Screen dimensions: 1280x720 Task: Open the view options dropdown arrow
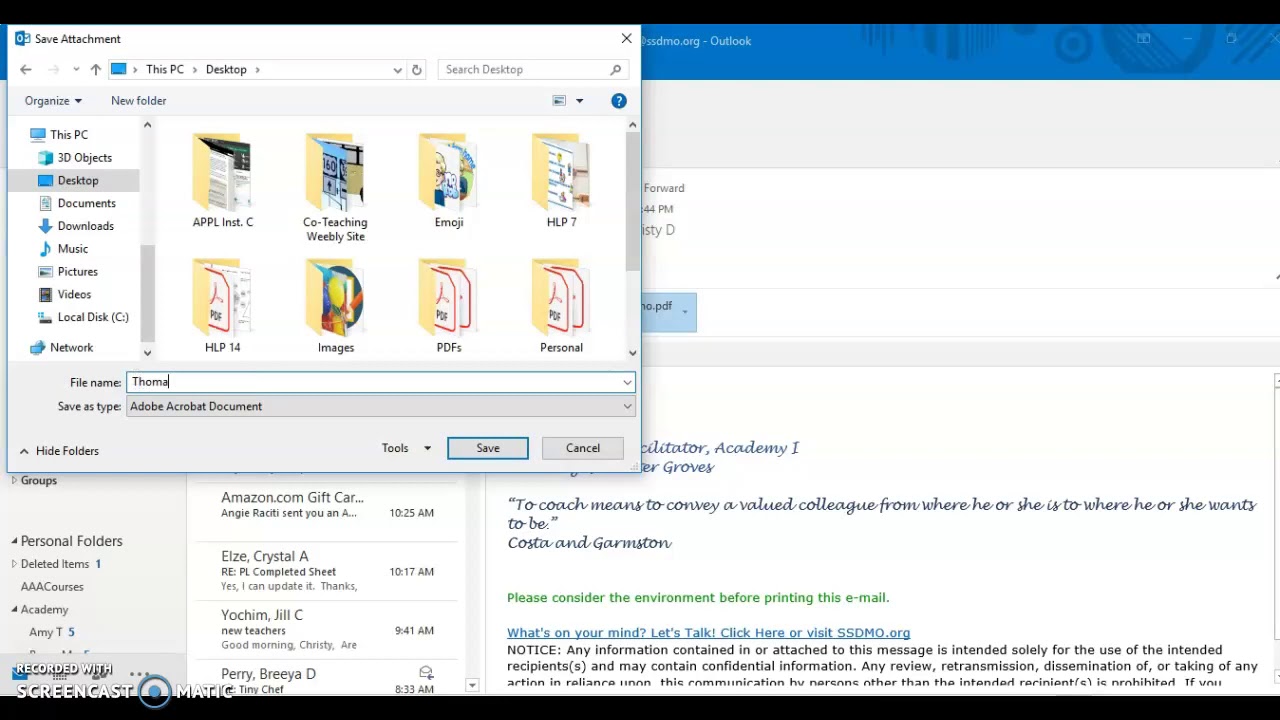(x=579, y=100)
